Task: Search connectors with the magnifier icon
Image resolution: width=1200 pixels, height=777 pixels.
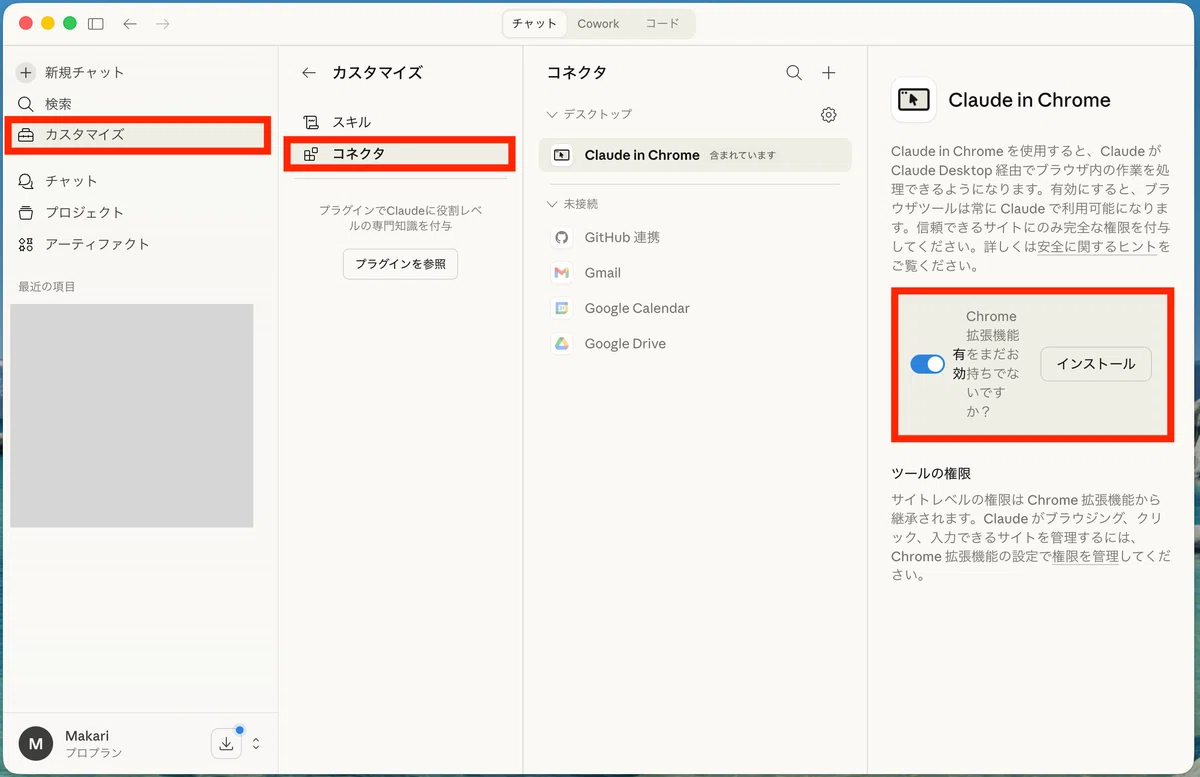Action: [794, 72]
